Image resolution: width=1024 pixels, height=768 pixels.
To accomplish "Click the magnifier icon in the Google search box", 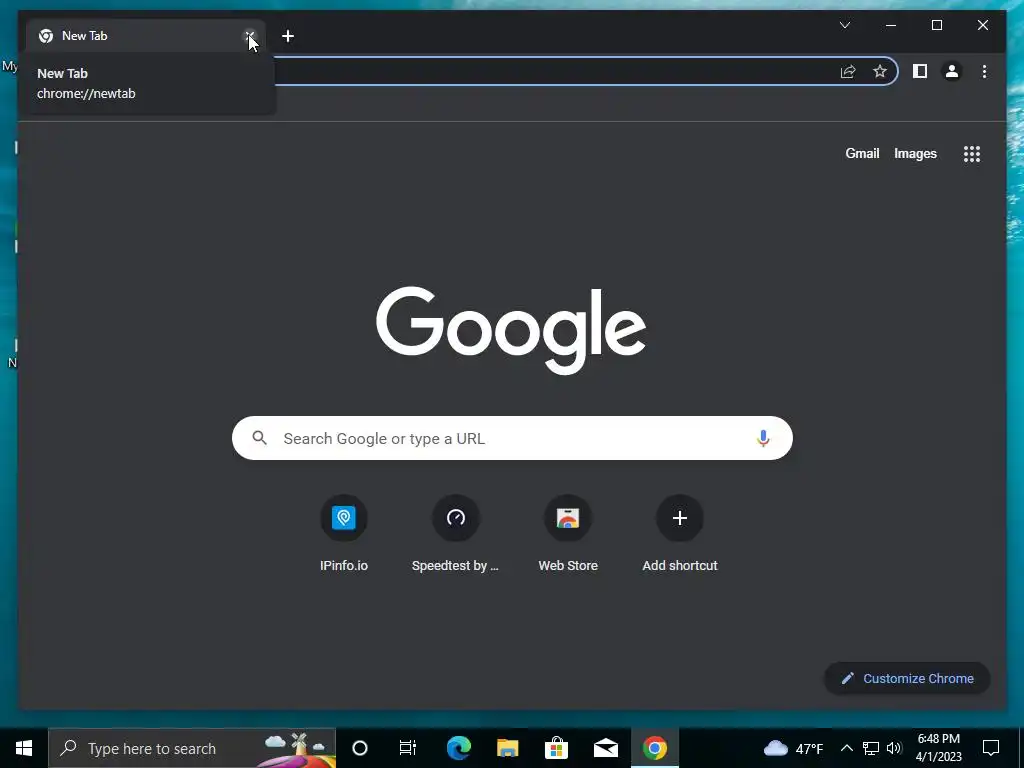I will coord(259,438).
